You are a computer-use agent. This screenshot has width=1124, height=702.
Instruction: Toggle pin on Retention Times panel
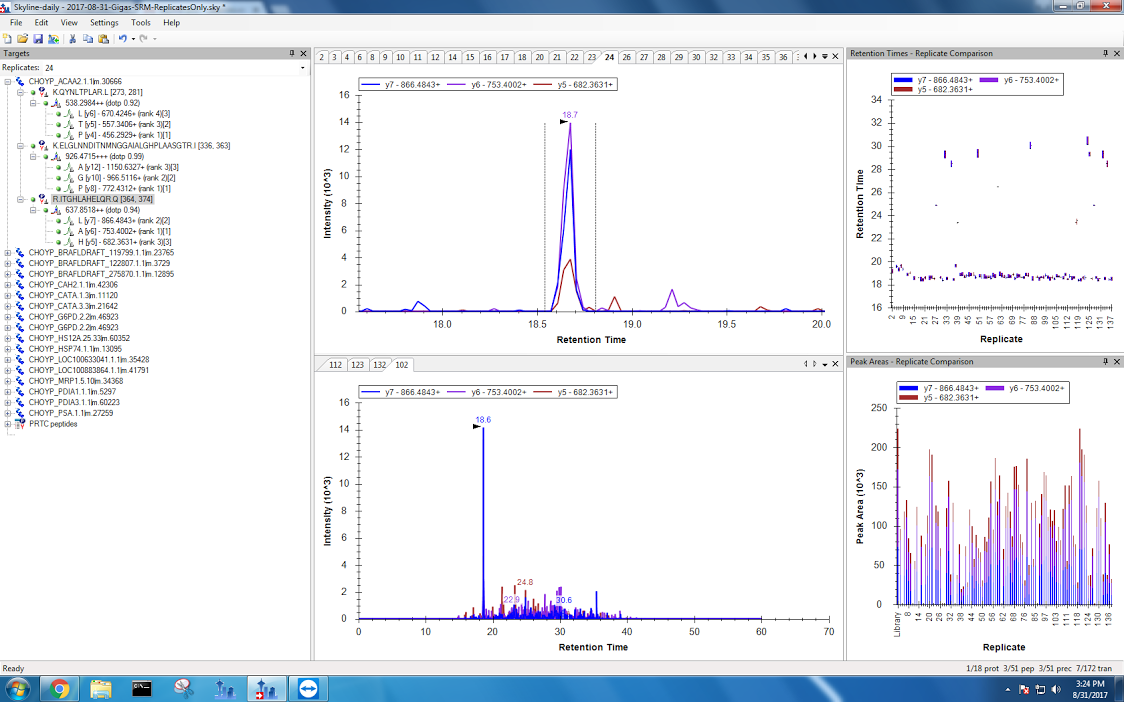click(1105, 53)
